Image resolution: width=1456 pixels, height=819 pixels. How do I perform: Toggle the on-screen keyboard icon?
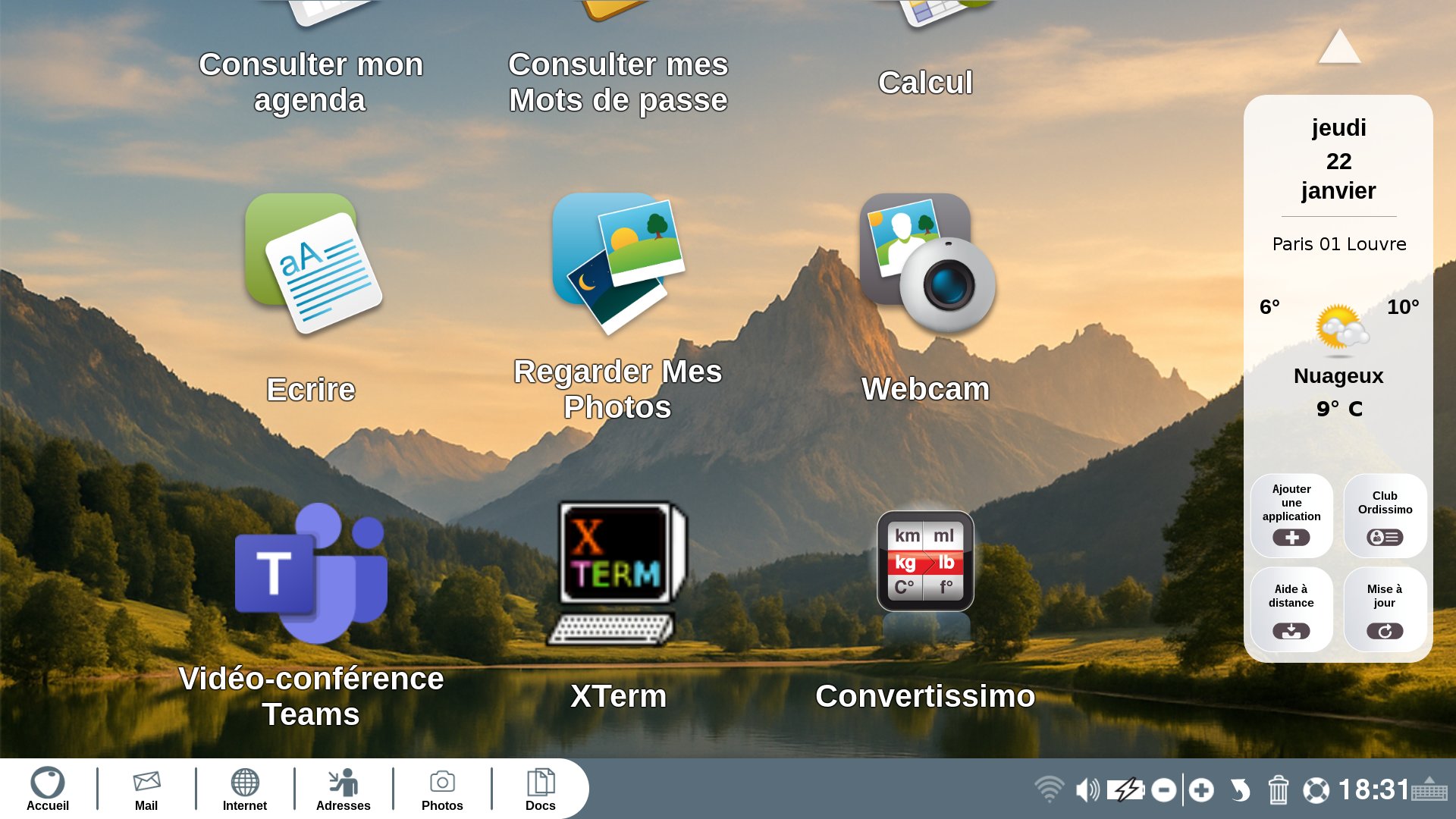tap(1429, 790)
